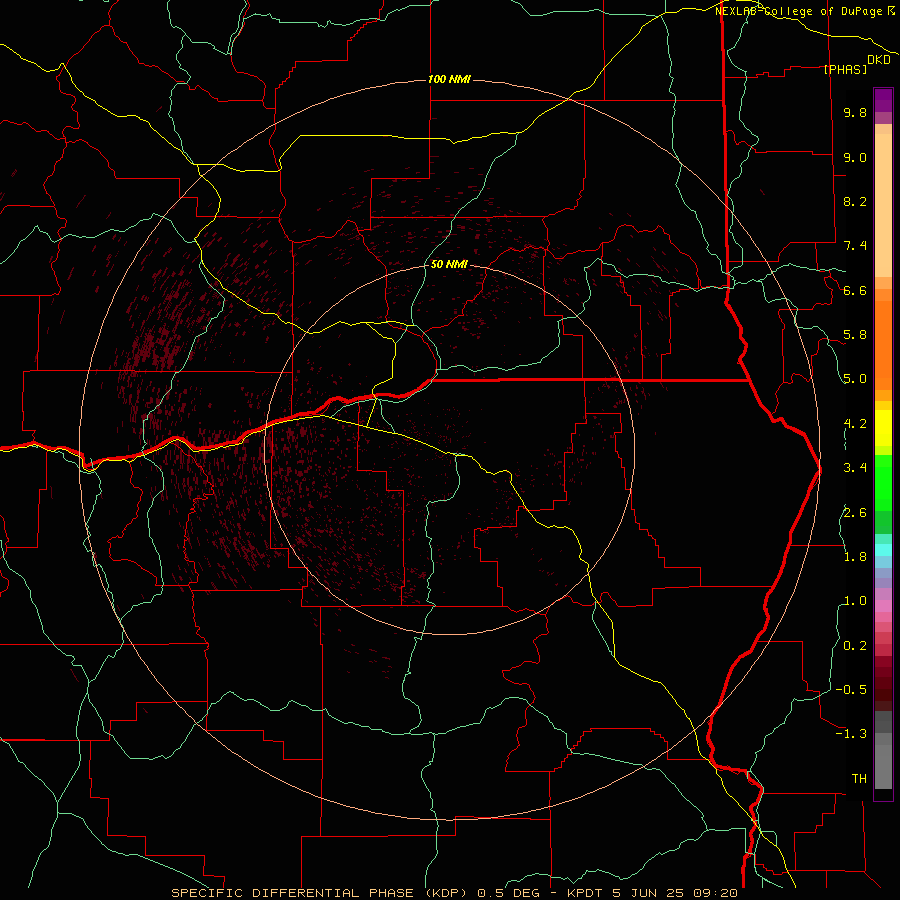Image resolution: width=900 pixels, height=900 pixels.
Task: Click the "9.8" scale value
Action: pyautogui.click(x=855, y=112)
